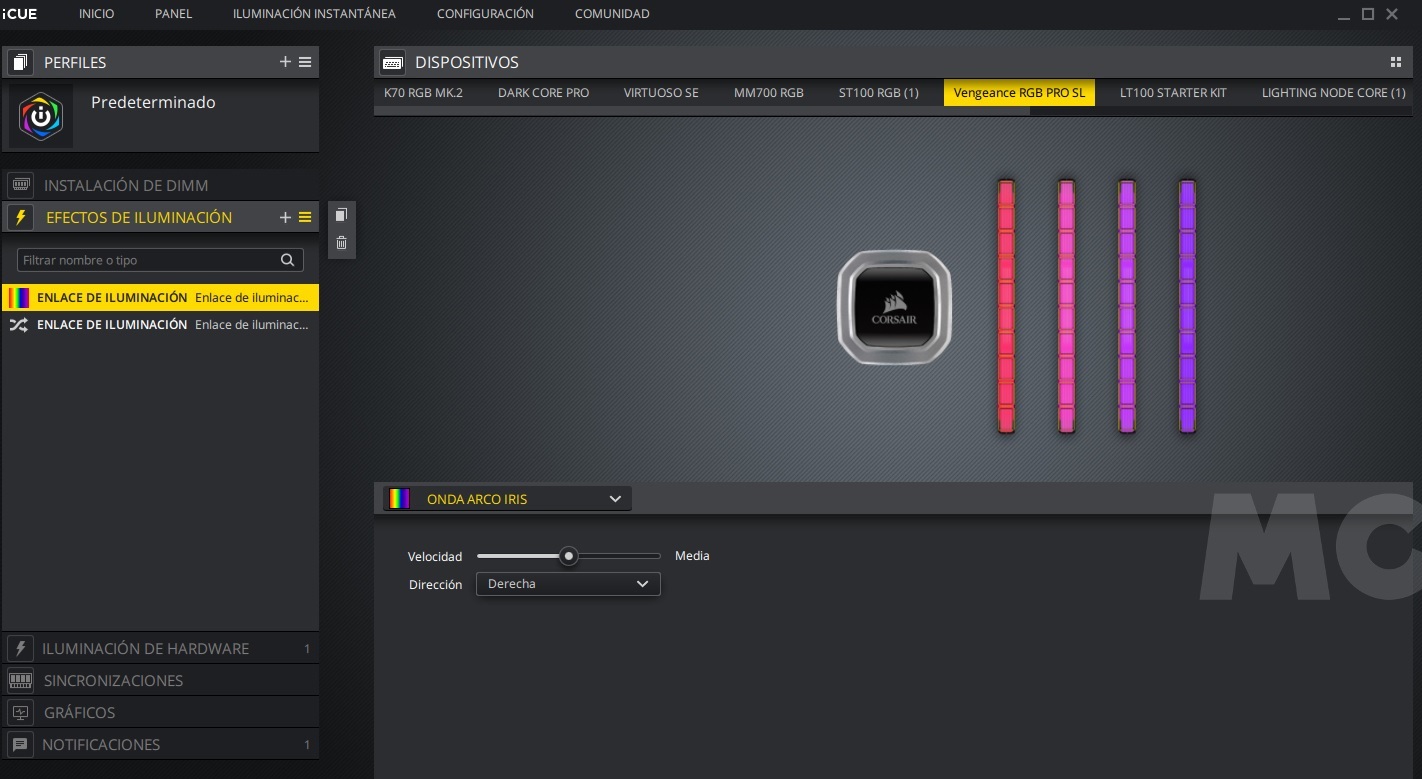This screenshot has width=1422, height=779.
Task: Open the Instalación de DIMM section
Action: [126, 186]
